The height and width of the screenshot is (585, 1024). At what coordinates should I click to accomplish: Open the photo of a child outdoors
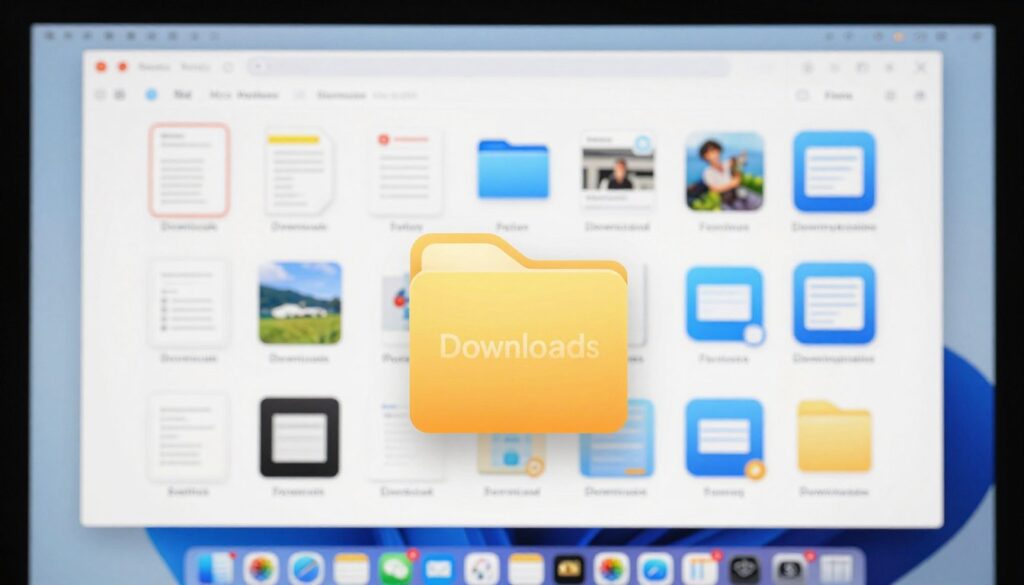tap(724, 171)
